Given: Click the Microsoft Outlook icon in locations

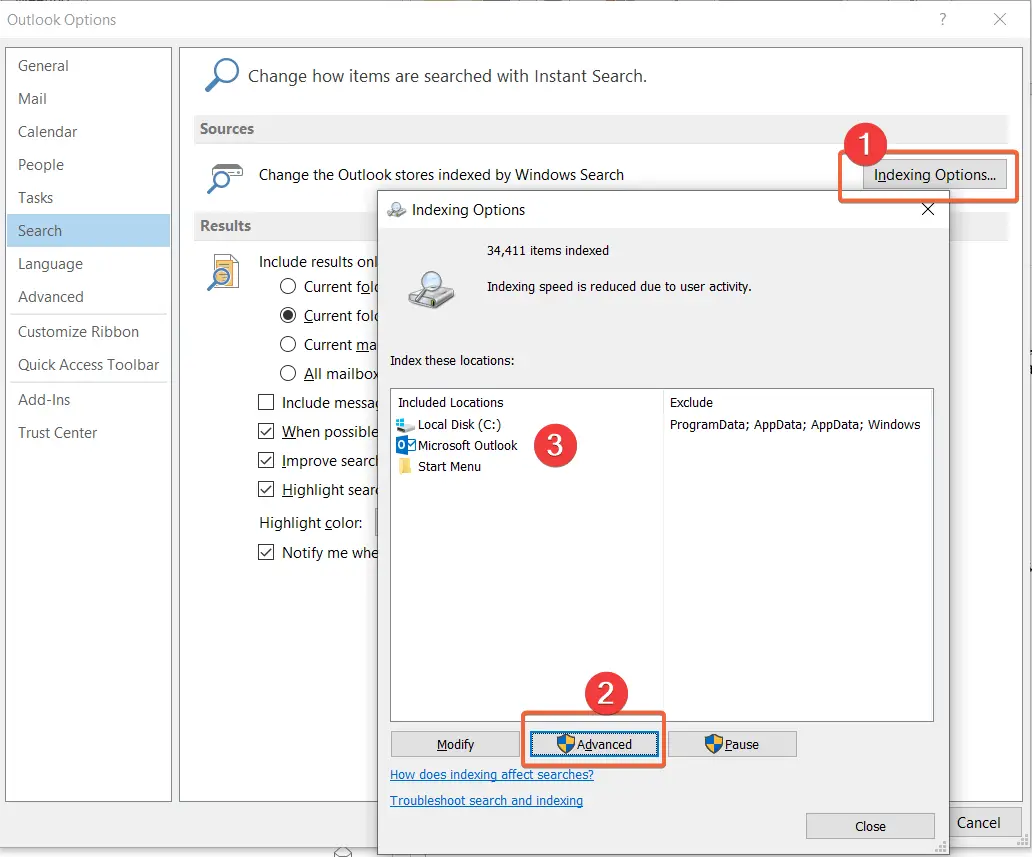Looking at the screenshot, I should (x=405, y=446).
